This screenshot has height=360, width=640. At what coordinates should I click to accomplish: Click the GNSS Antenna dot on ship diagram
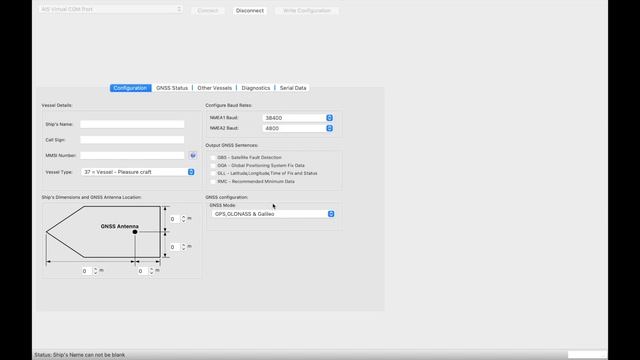pyautogui.click(x=135, y=232)
